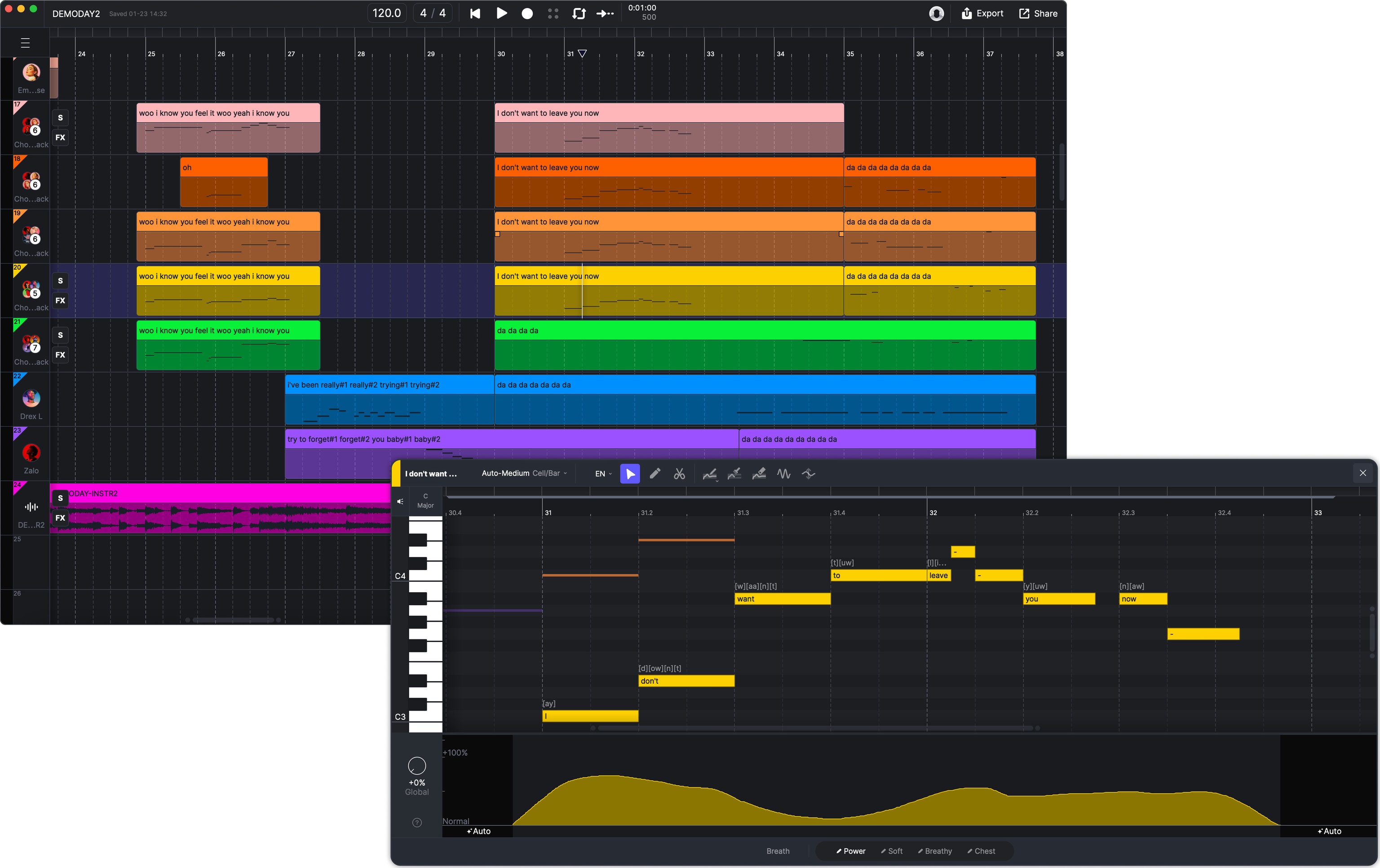The image size is (1380, 868).
Task: Open the hamburger menu top left
Action: (x=25, y=43)
